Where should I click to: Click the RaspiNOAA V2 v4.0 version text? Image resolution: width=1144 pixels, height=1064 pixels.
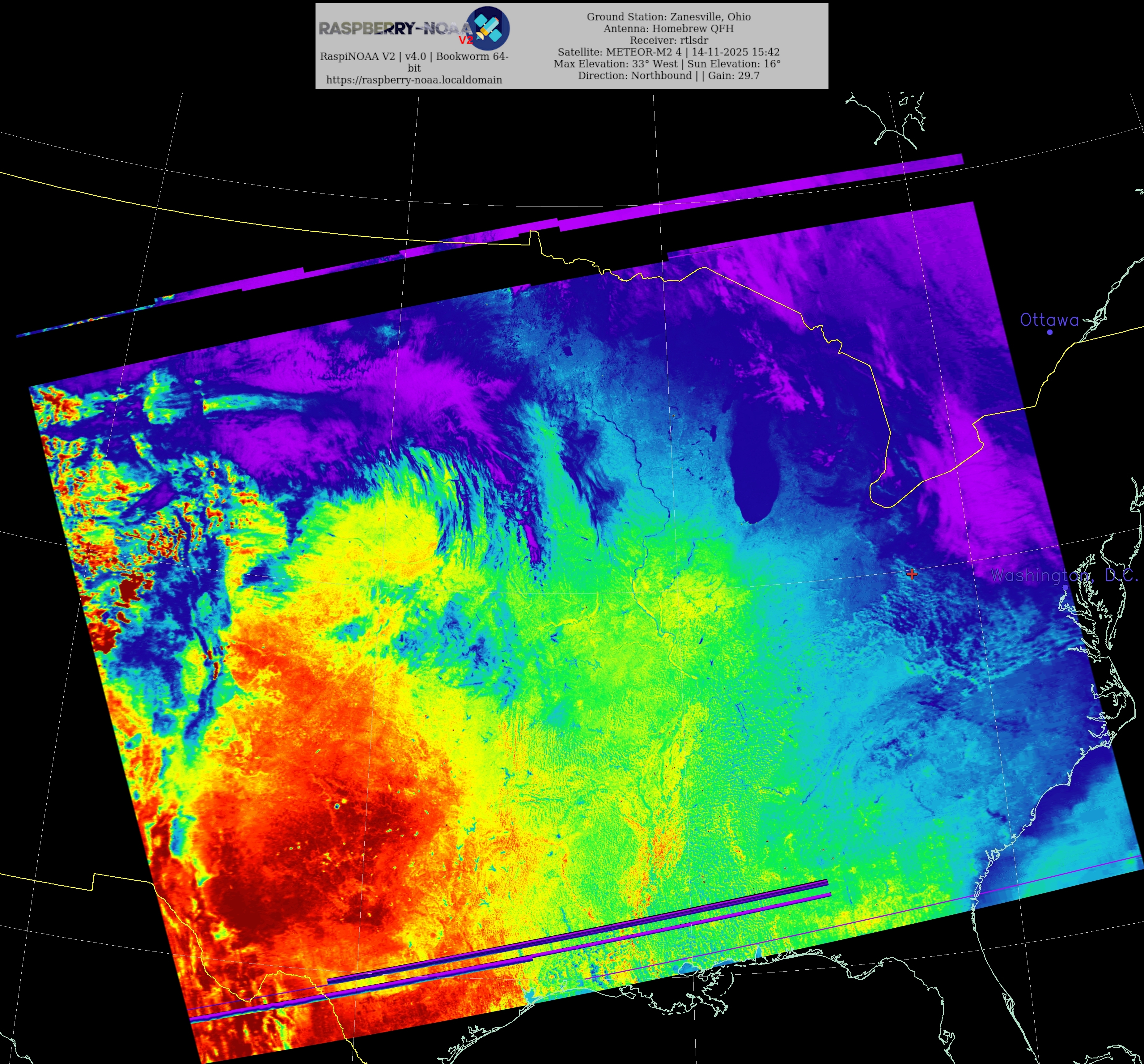coord(414,57)
